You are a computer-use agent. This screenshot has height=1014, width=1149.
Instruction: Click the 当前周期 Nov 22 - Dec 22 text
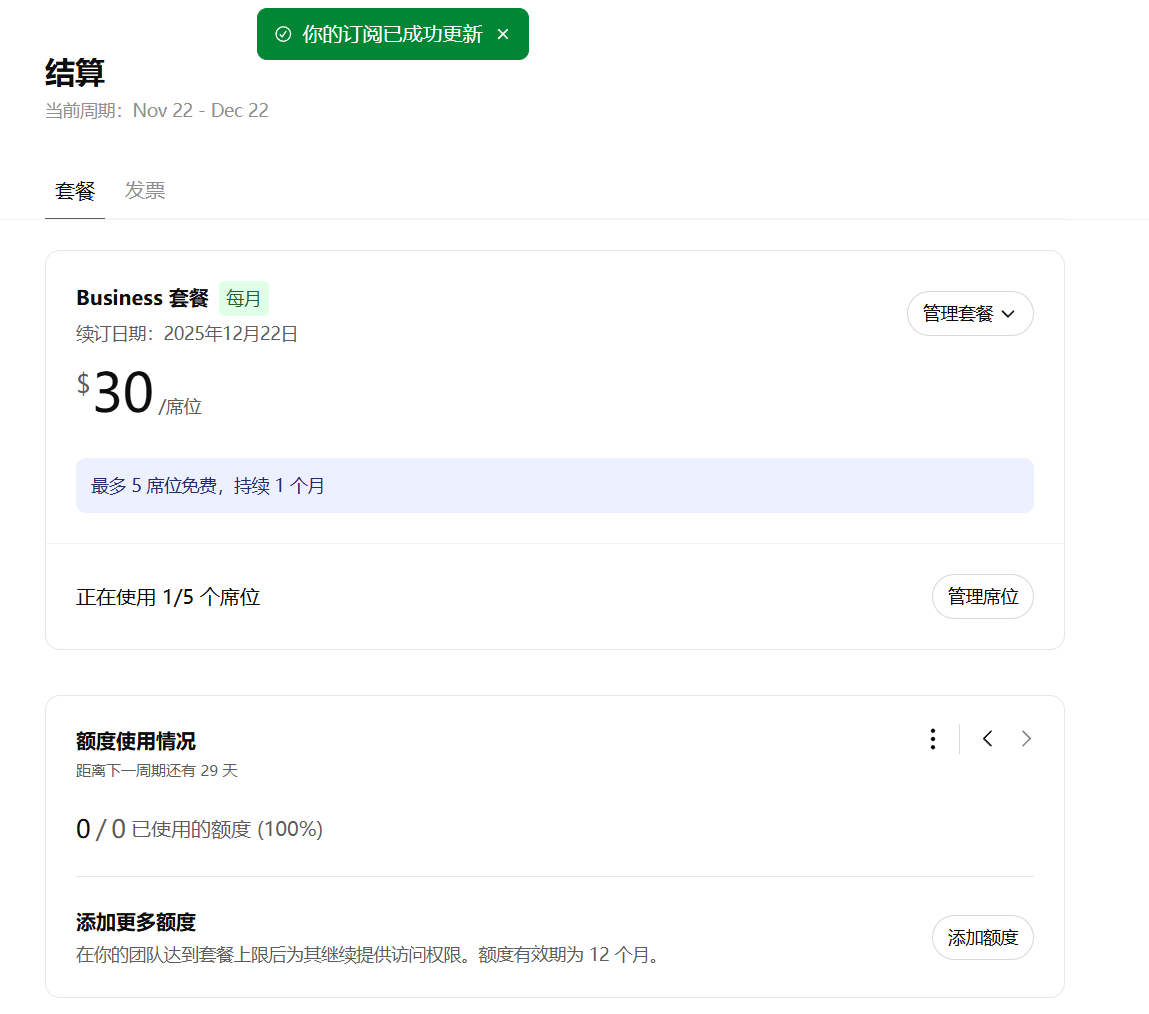[x=157, y=110]
